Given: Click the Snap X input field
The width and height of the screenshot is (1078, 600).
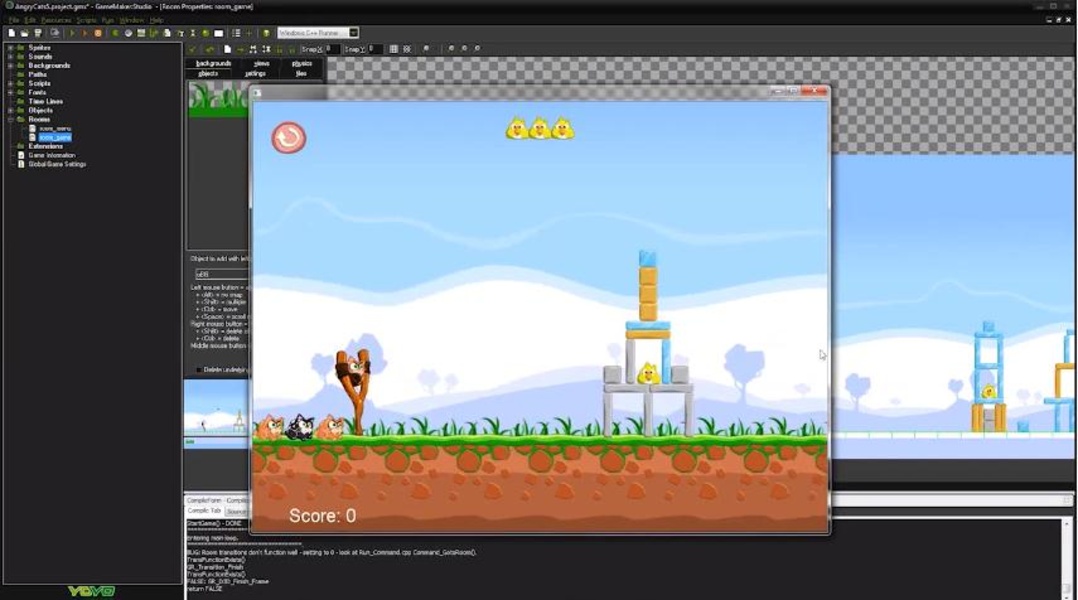Looking at the screenshot, I should tap(333, 49).
